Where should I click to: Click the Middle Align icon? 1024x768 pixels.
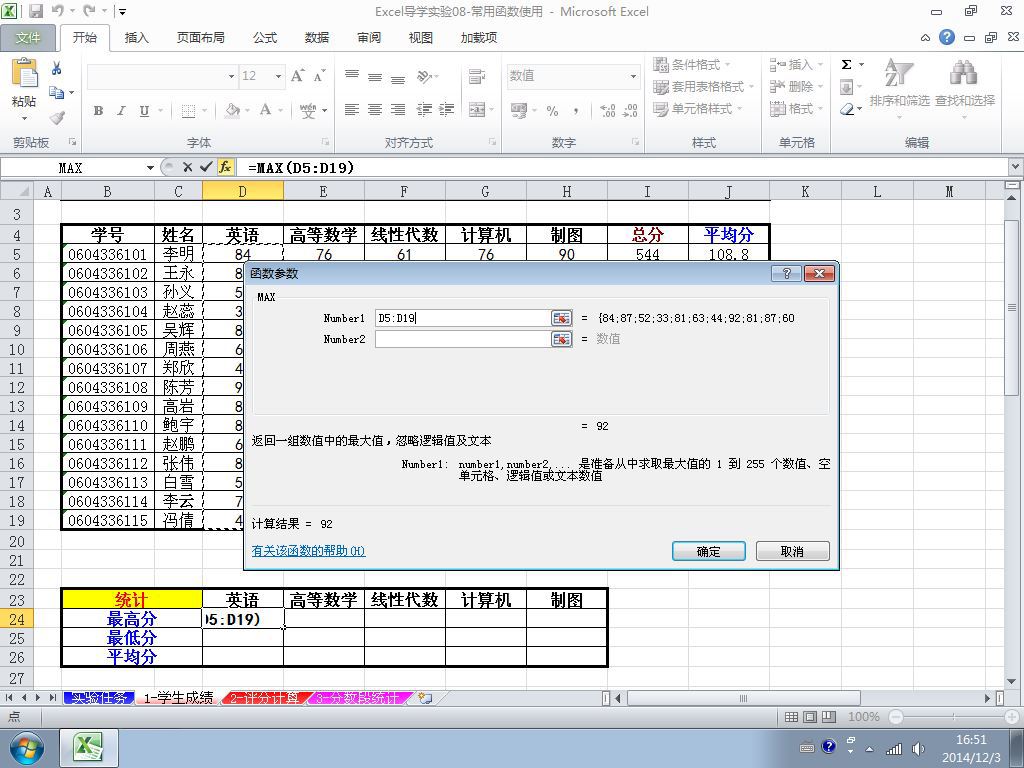click(x=375, y=77)
